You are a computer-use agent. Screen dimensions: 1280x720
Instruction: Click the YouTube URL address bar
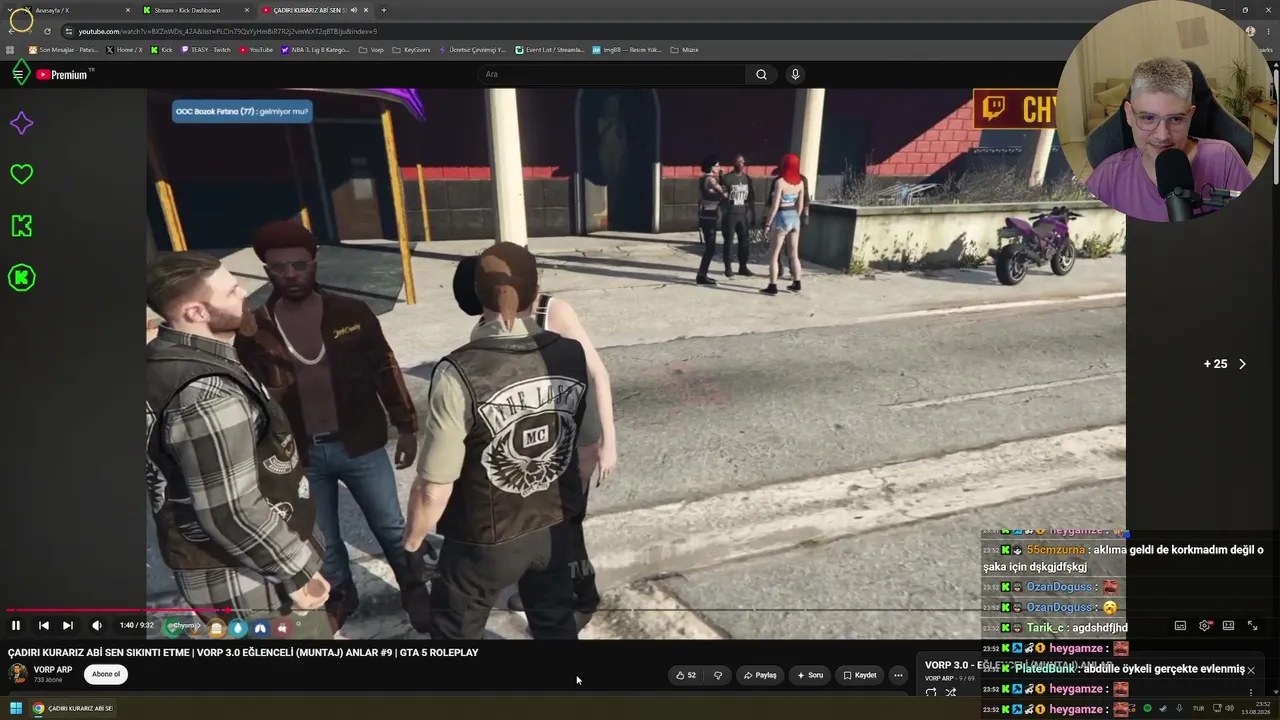[x=640, y=31]
